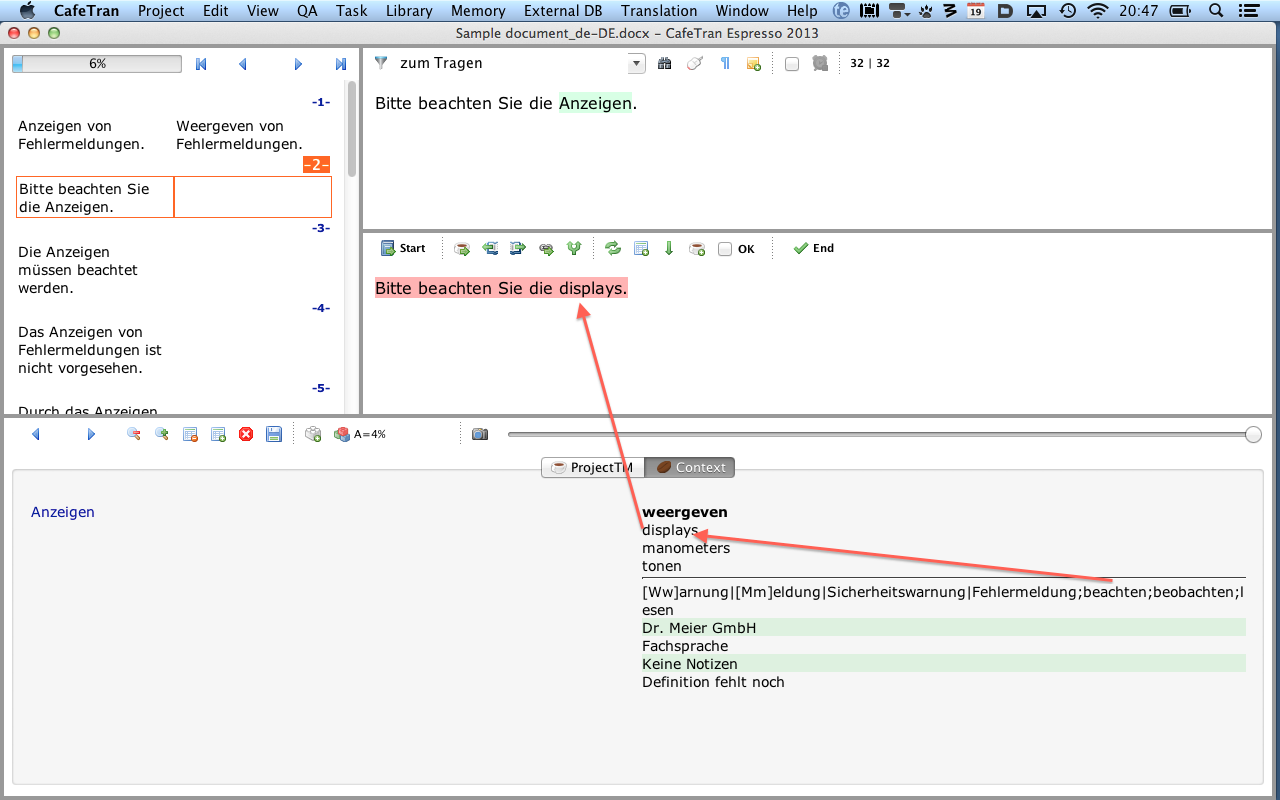The height and width of the screenshot is (800, 1280).
Task: Click the red X delete icon
Action: click(246, 434)
